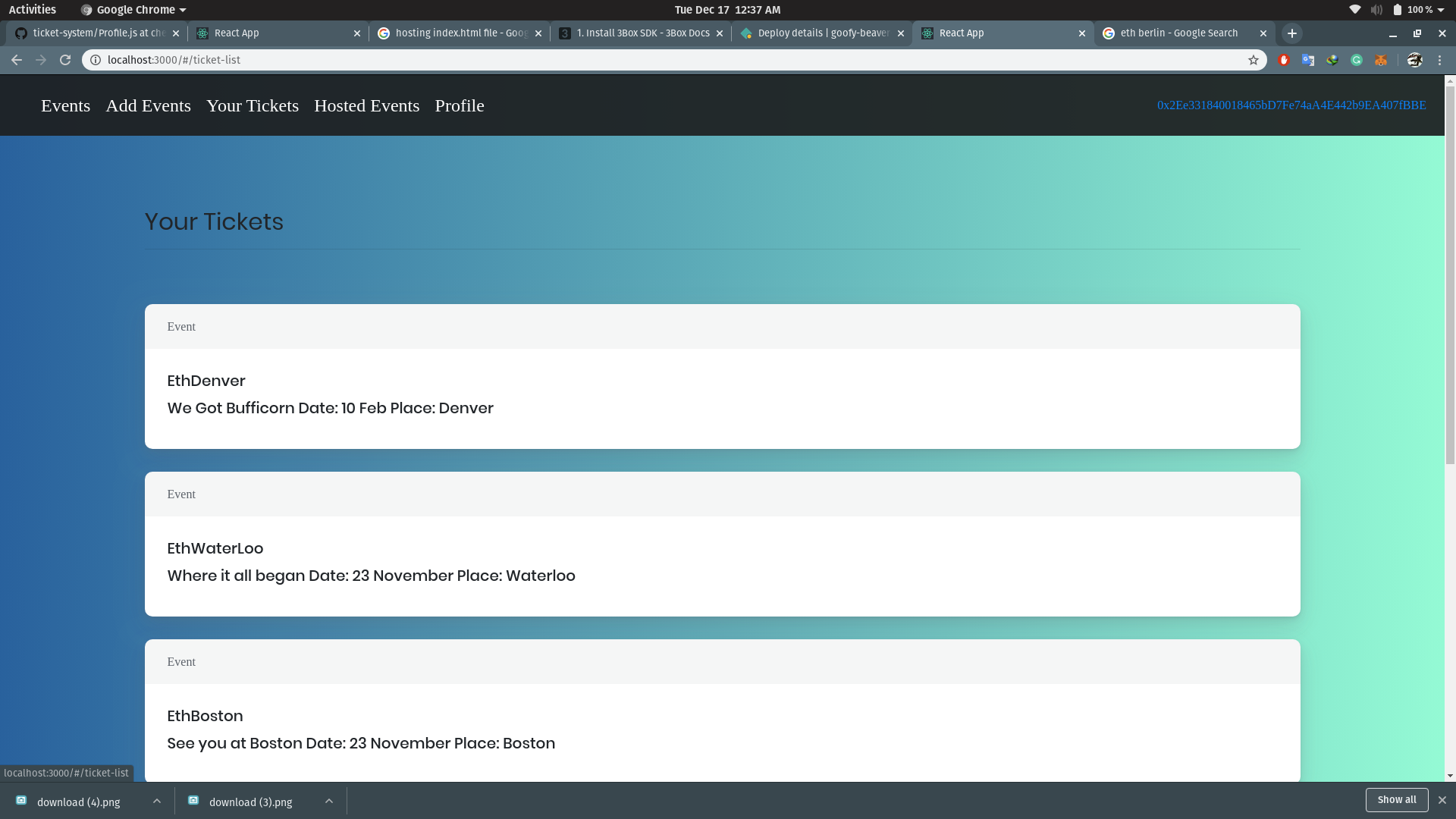Switch to the 3Box Docs tab
Viewport: 1456px width, 819px height.
point(641,33)
